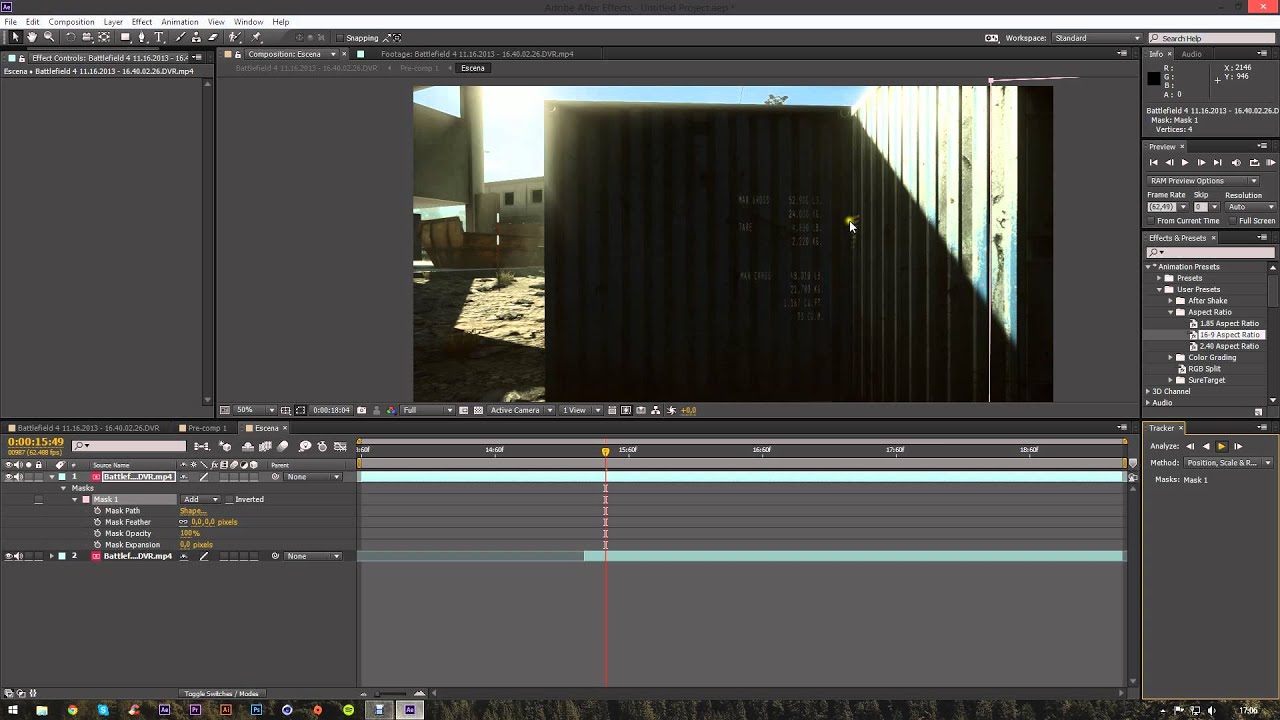Hide layer 2 video with eye icon
This screenshot has height=720, width=1280.
(x=8, y=556)
